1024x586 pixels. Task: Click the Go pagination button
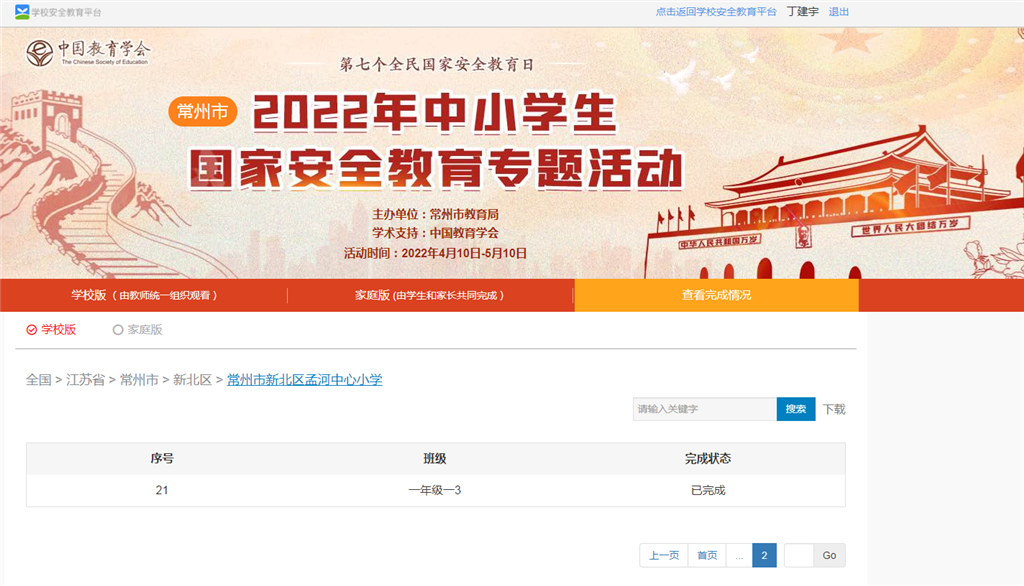pos(829,555)
